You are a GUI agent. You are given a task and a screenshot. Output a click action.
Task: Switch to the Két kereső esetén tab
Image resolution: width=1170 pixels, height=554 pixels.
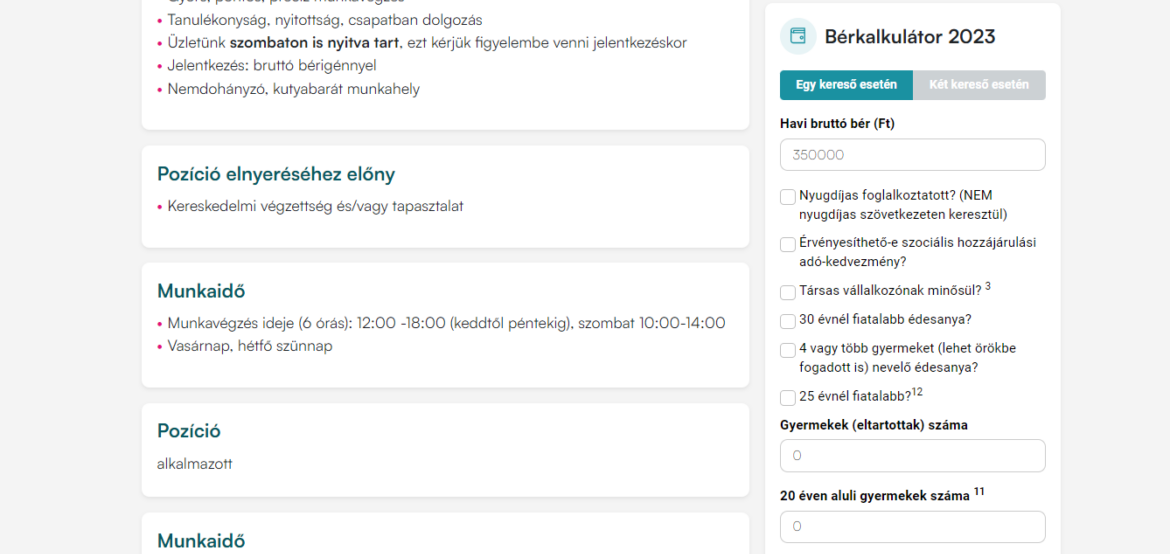(x=979, y=85)
